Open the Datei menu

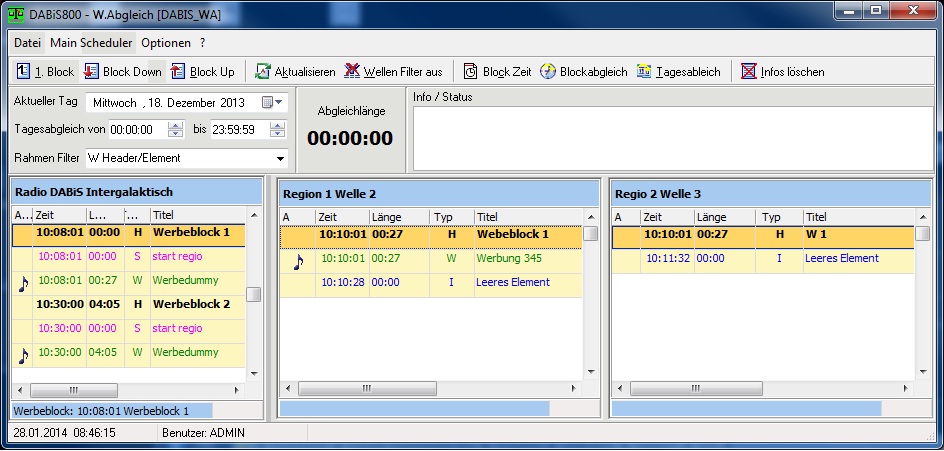27,43
